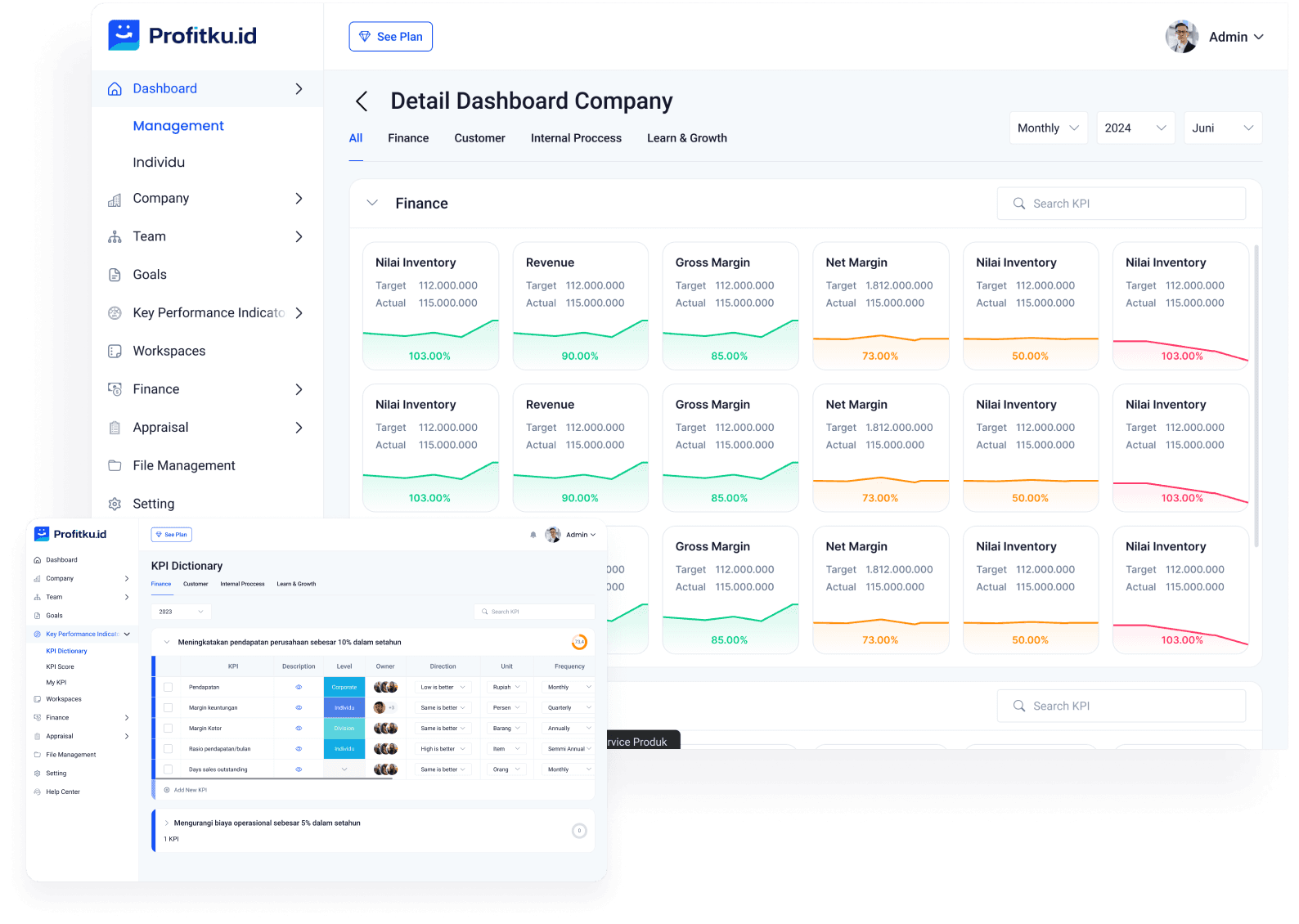The height and width of the screenshot is (924, 1299).
Task: Click the Workspaces icon in the large sidebar
Action: click(x=115, y=352)
